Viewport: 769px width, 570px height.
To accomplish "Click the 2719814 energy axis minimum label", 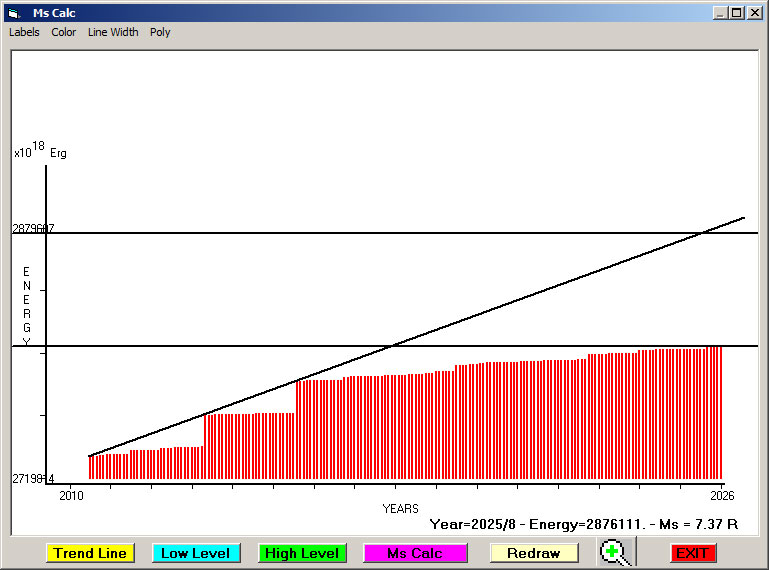I will (x=33, y=479).
